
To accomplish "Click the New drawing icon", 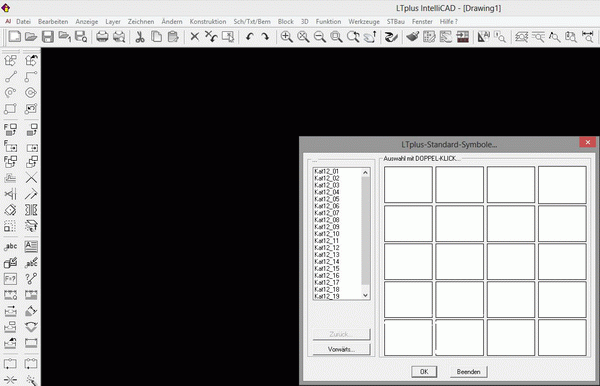I will 15,37.
